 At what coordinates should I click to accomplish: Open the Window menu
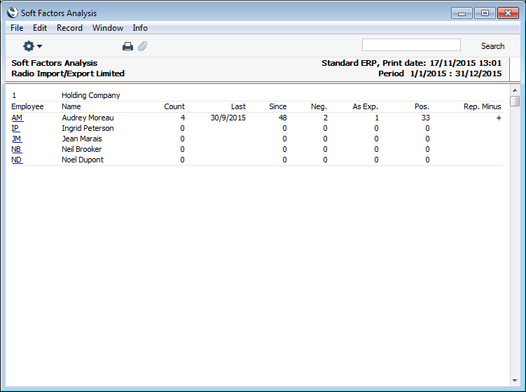point(108,28)
